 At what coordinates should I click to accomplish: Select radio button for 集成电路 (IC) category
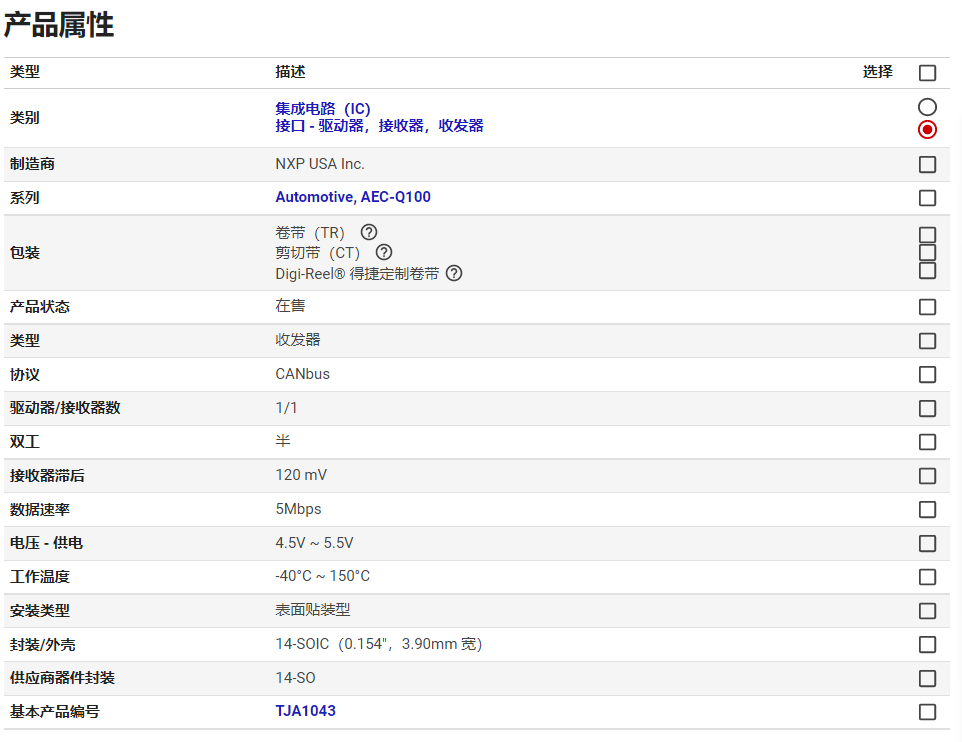927,107
